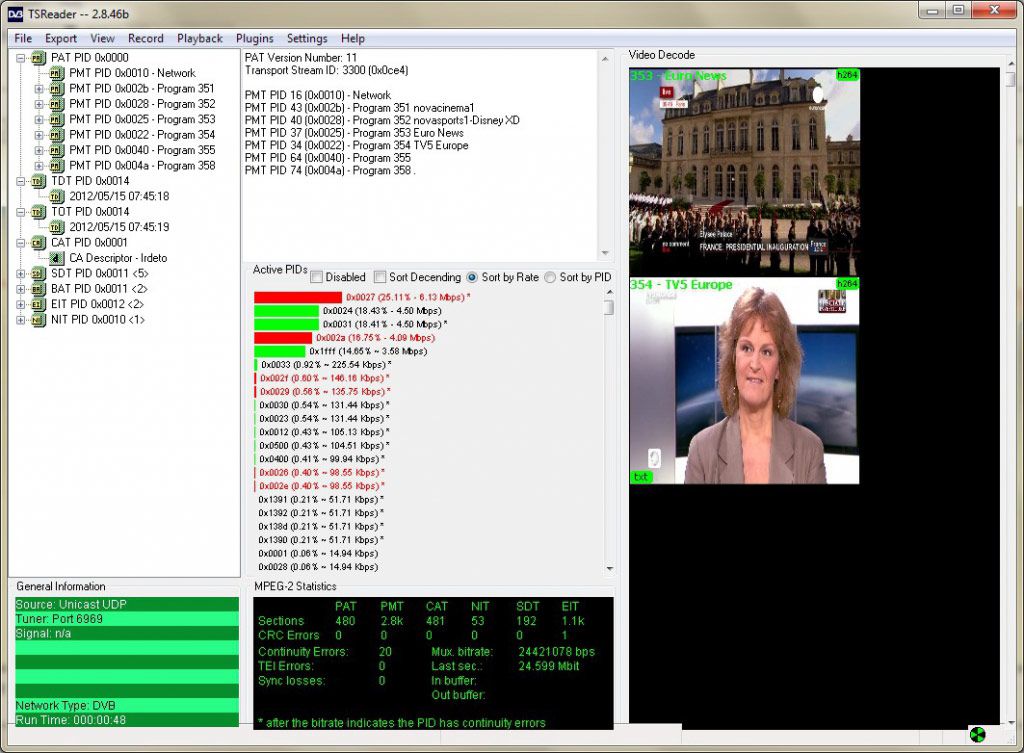Click the red bar for PID 0x0027

(298, 298)
